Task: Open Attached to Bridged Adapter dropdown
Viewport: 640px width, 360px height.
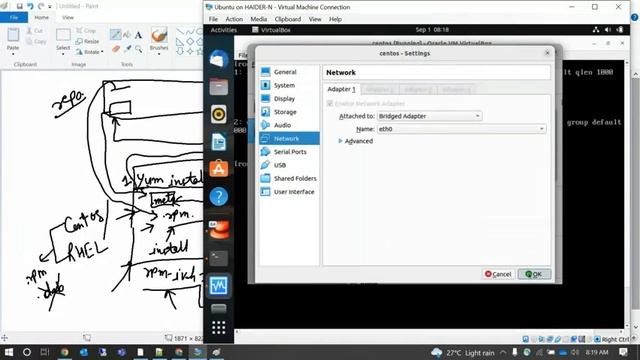Action: (x=429, y=116)
